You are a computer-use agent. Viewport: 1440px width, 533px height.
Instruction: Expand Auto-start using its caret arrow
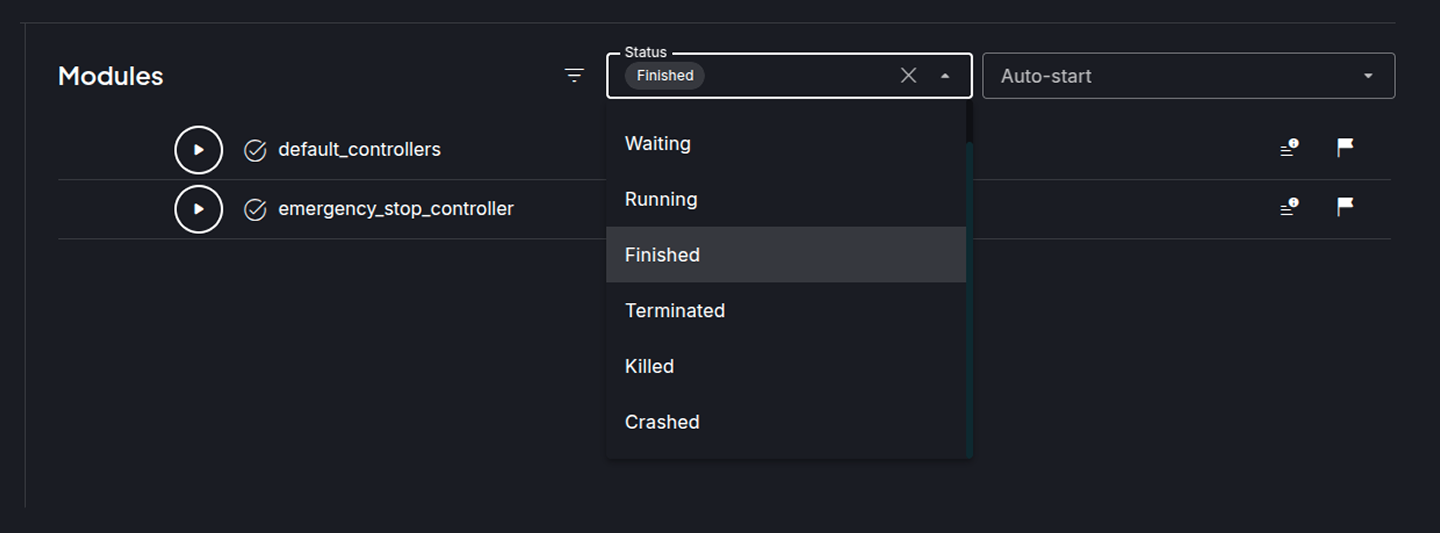coord(1368,76)
